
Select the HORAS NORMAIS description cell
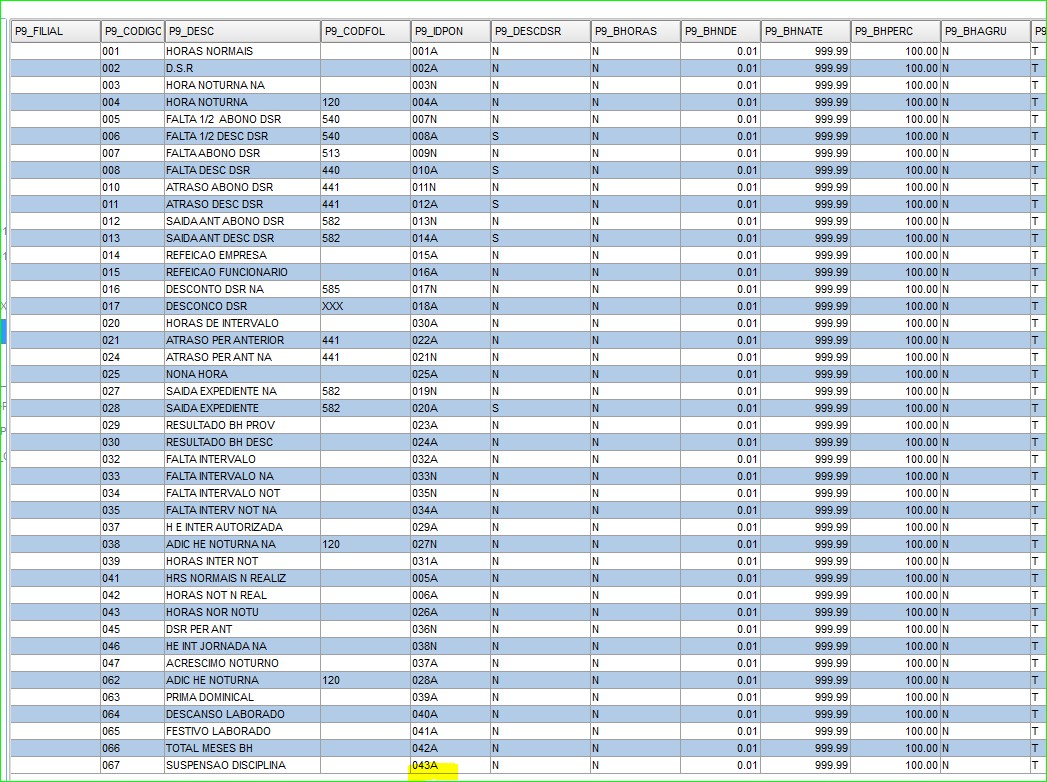click(242, 51)
